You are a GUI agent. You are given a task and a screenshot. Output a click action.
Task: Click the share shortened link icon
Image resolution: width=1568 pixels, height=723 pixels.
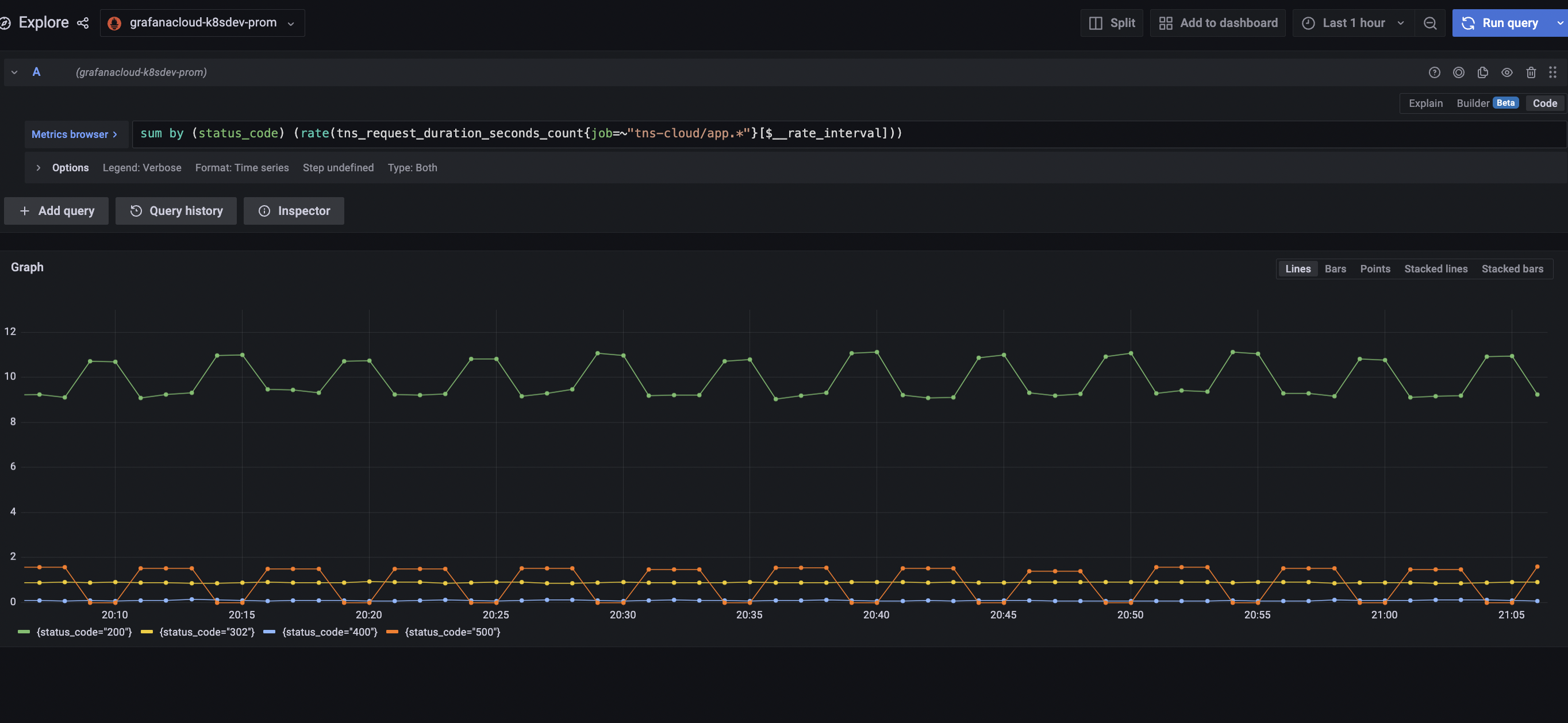(x=83, y=23)
